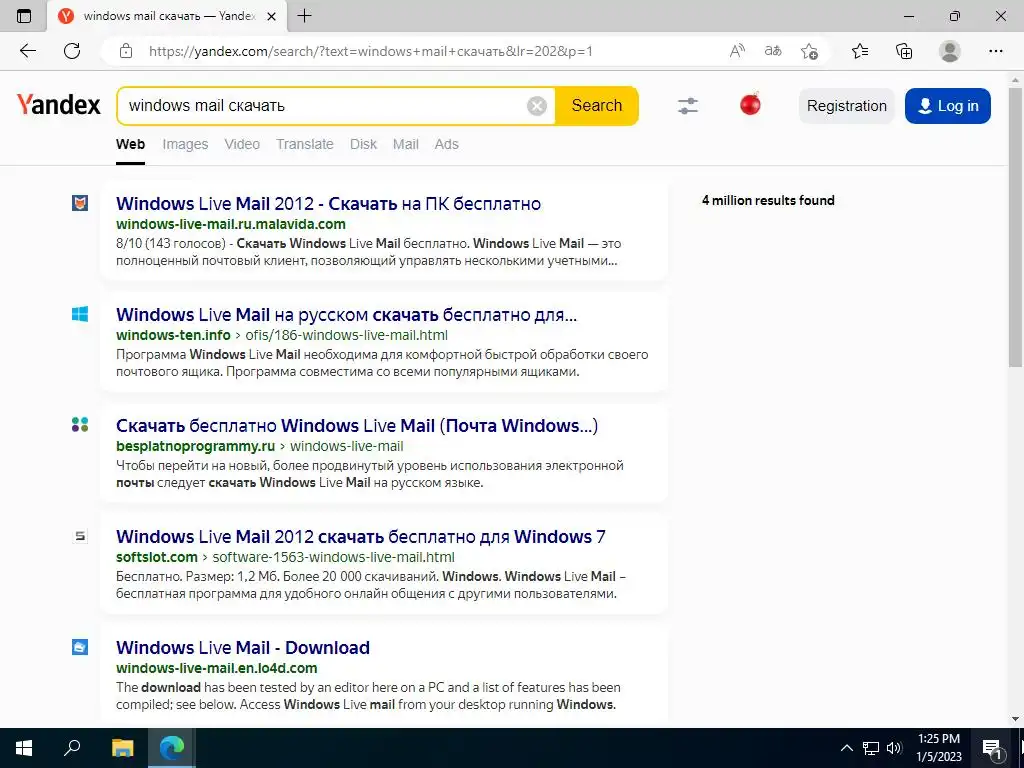Open the Mail tab
Image resolution: width=1024 pixels, height=768 pixels.
[406, 144]
